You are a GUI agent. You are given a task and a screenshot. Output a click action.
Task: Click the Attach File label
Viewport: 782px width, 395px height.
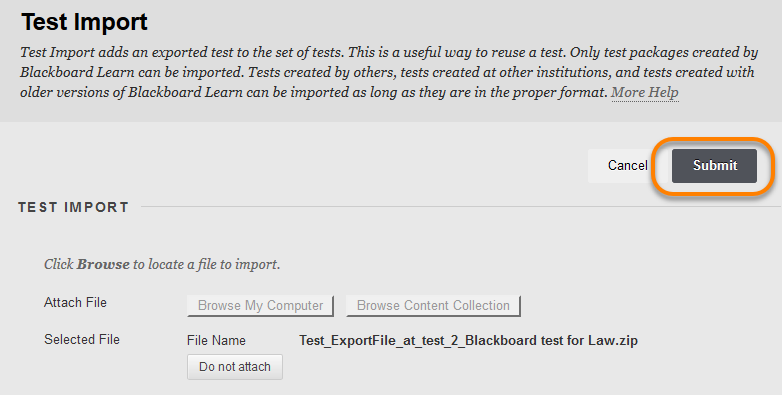[x=75, y=302]
